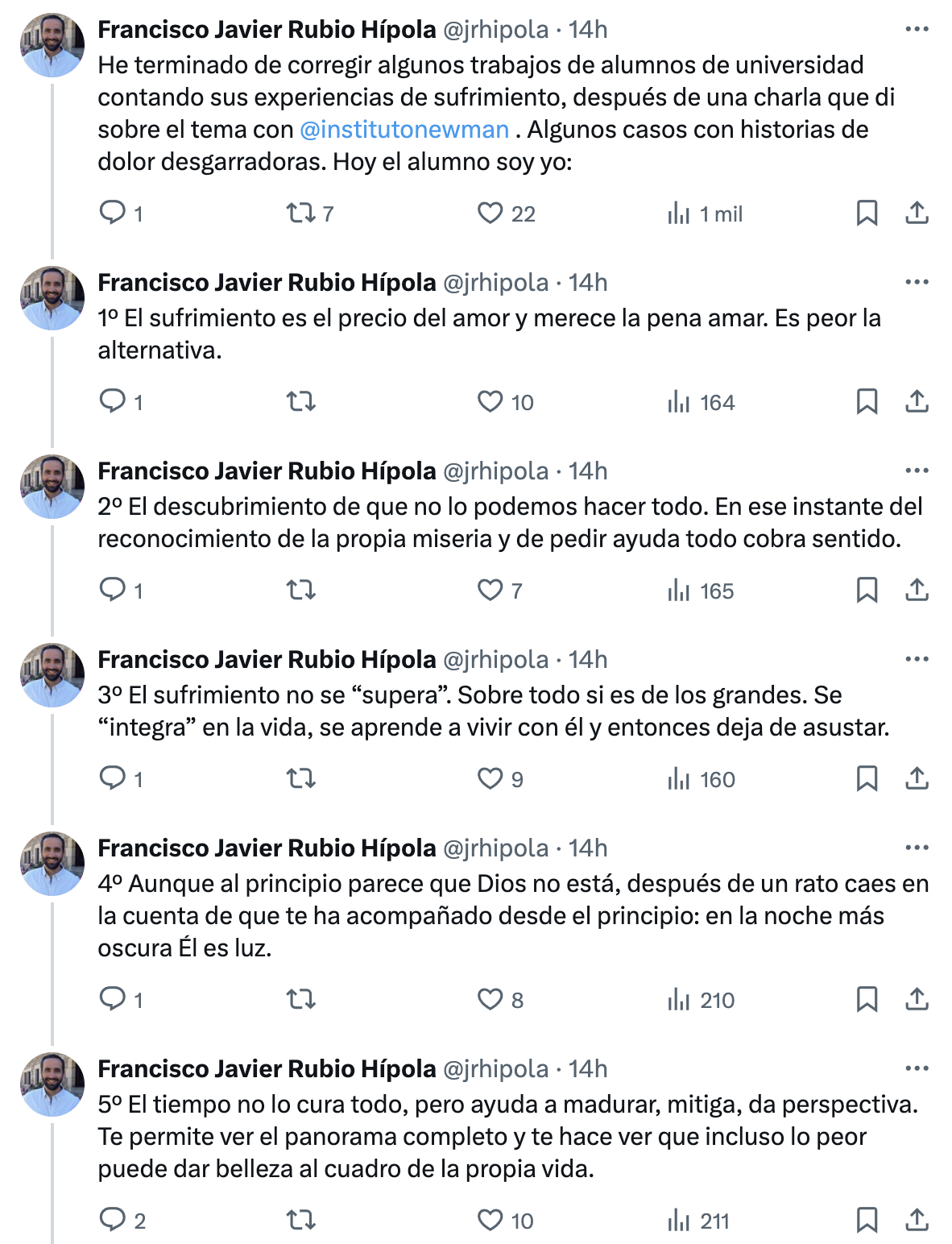This screenshot has width=952, height=1244.
Task: View analytics showing 164 views
Action: (x=701, y=401)
